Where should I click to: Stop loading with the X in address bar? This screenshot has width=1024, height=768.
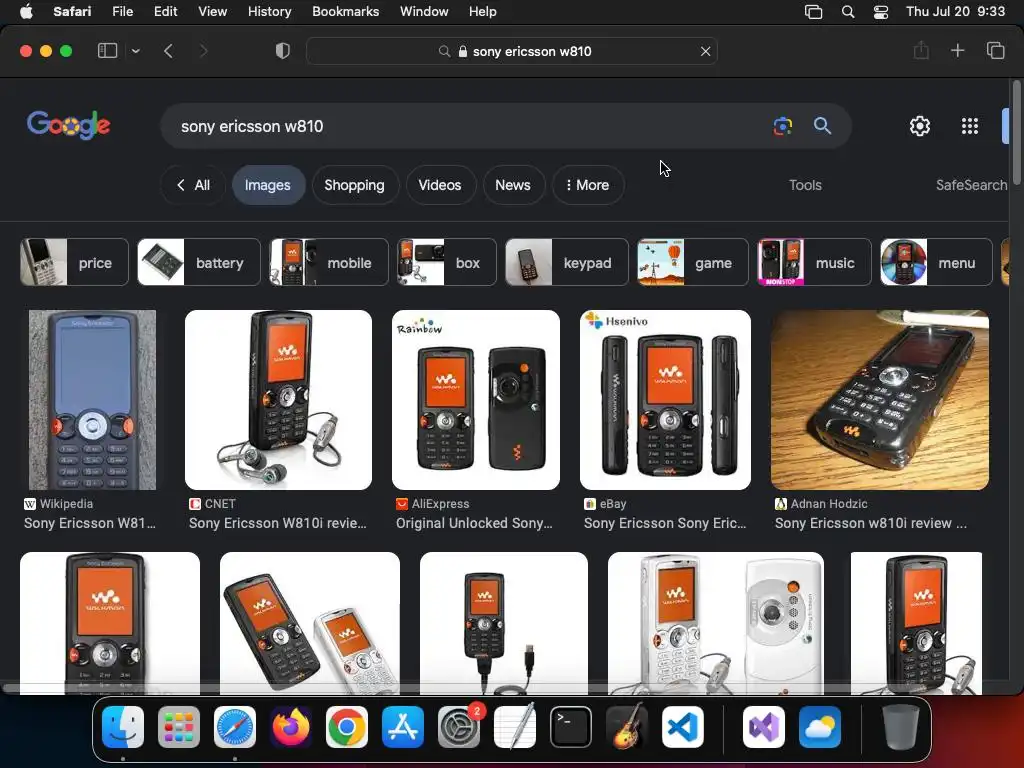705,51
